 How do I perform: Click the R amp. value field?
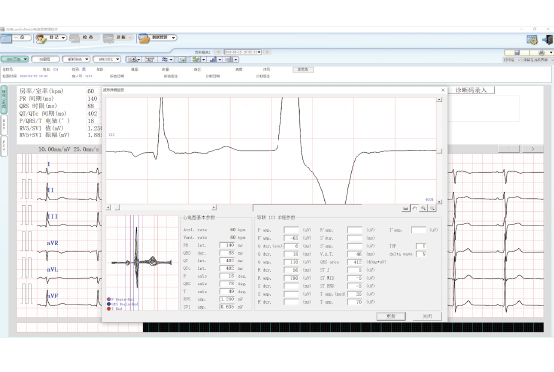[291, 278]
